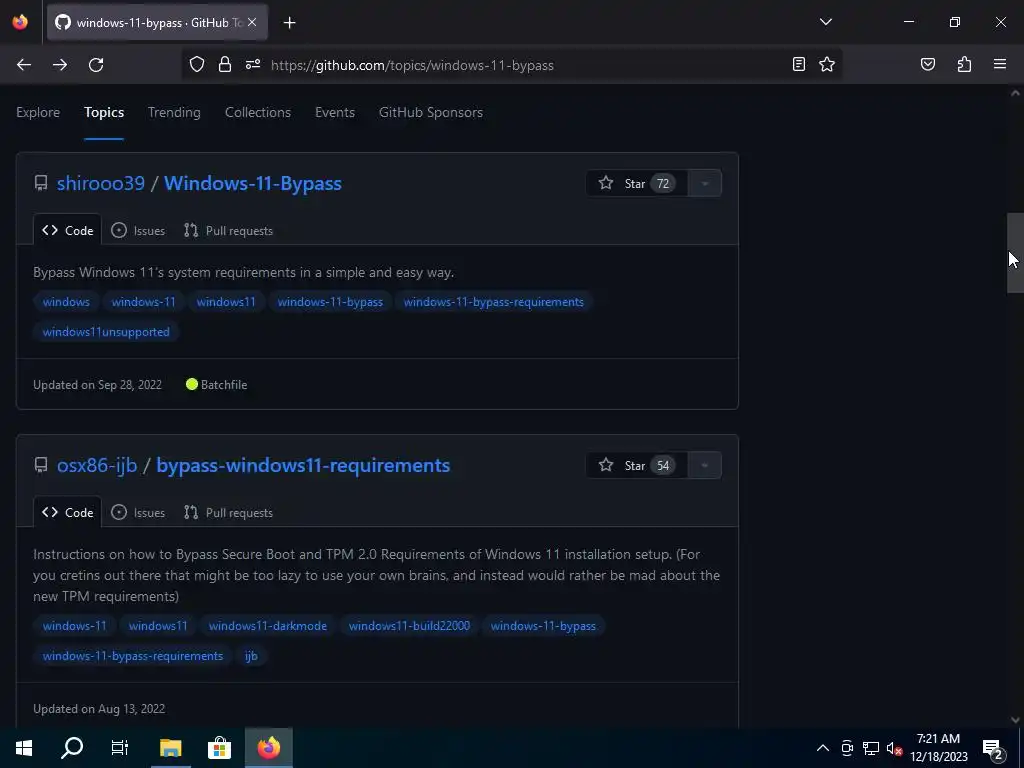The width and height of the screenshot is (1024, 768).
Task: Expand the star list dropdown beside Star 72
Action: point(705,184)
